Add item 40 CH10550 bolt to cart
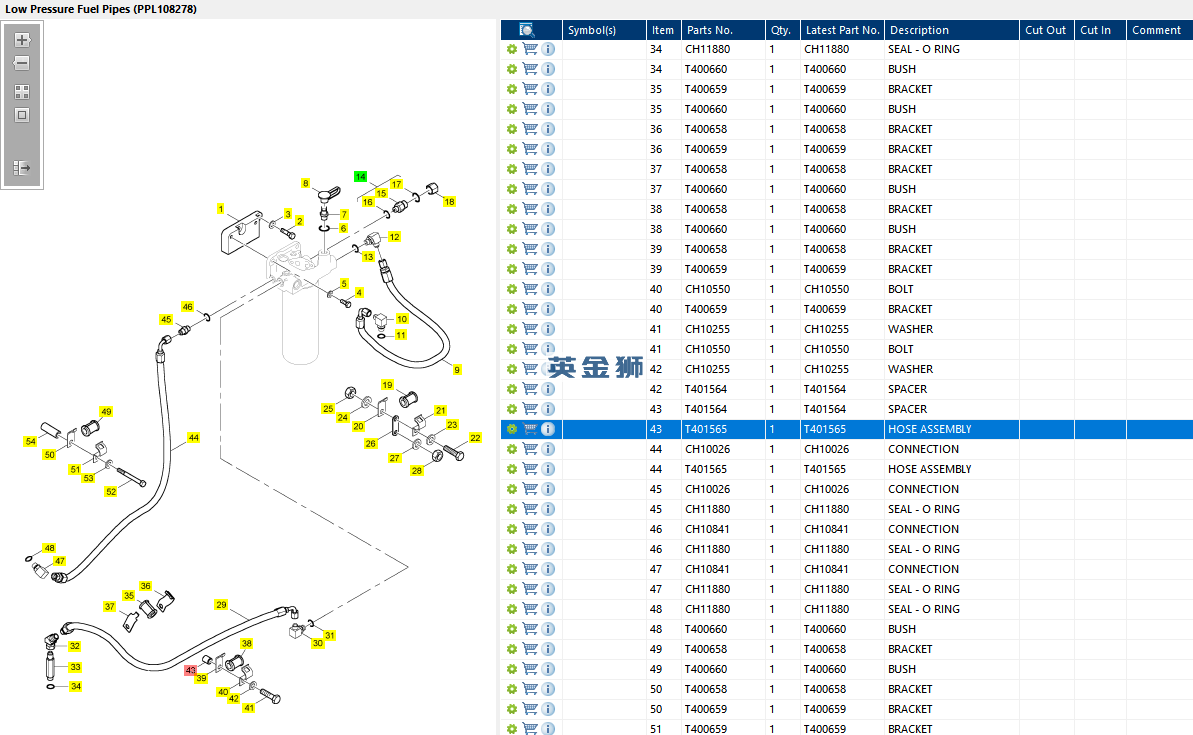This screenshot has height=735, width=1193. (530, 289)
